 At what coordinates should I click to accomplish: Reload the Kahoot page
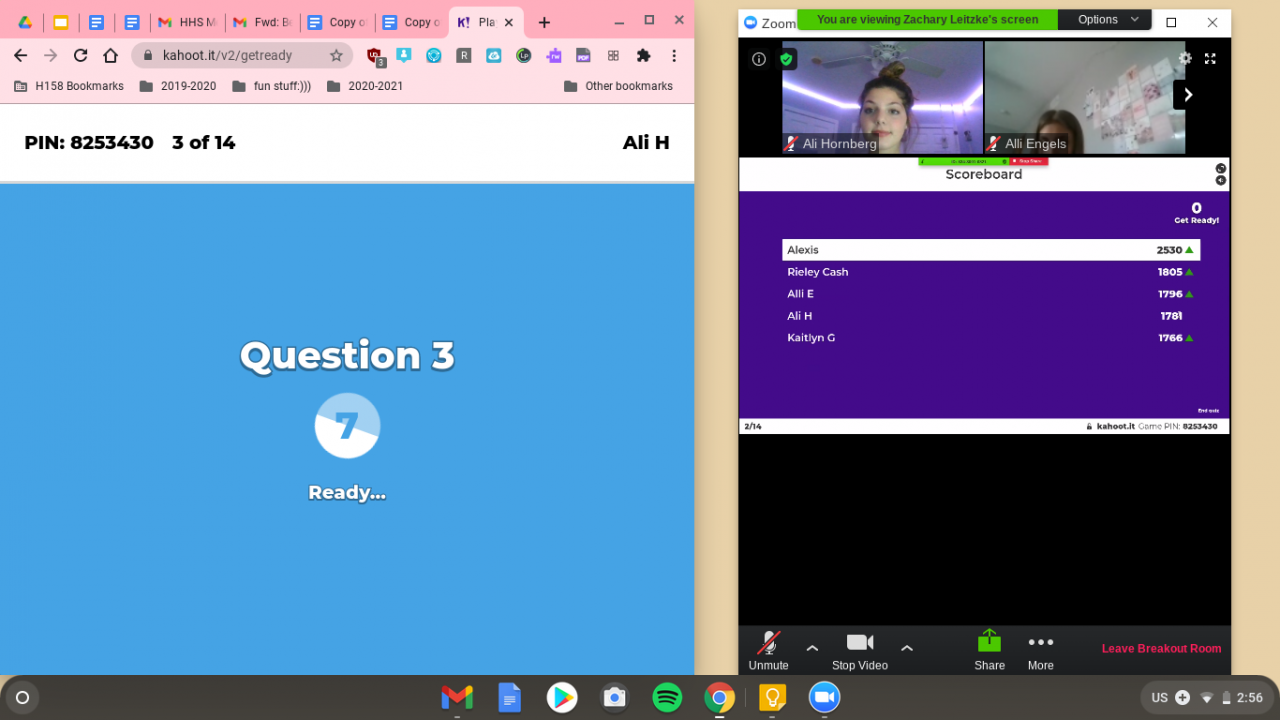81,56
